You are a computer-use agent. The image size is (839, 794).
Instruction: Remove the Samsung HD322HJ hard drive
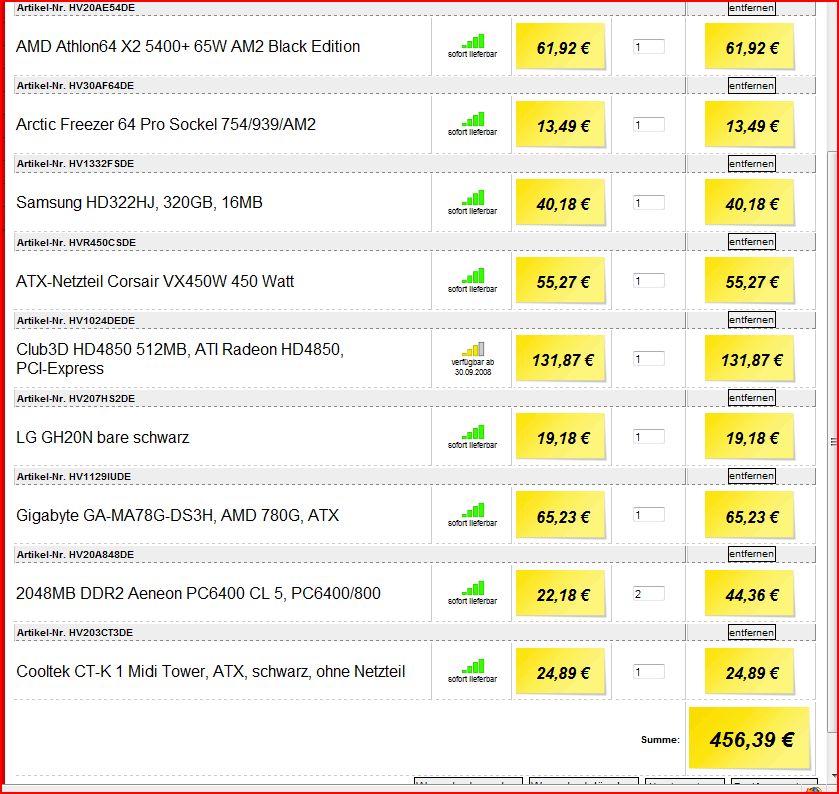click(751, 164)
